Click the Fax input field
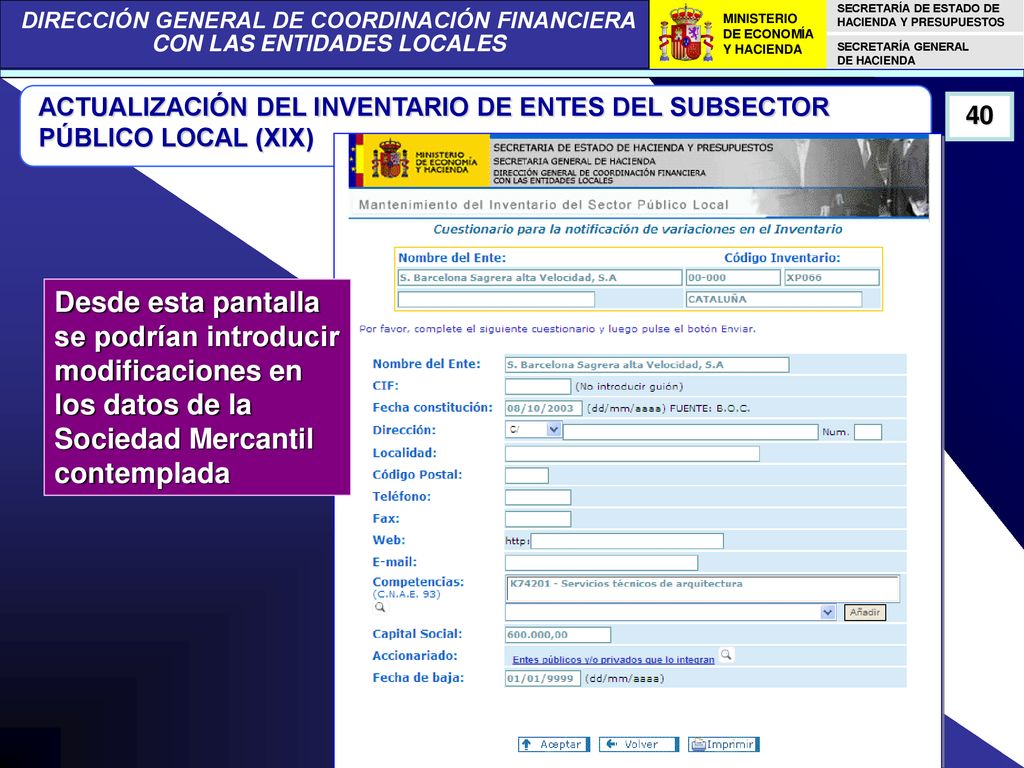 (538, 519)
